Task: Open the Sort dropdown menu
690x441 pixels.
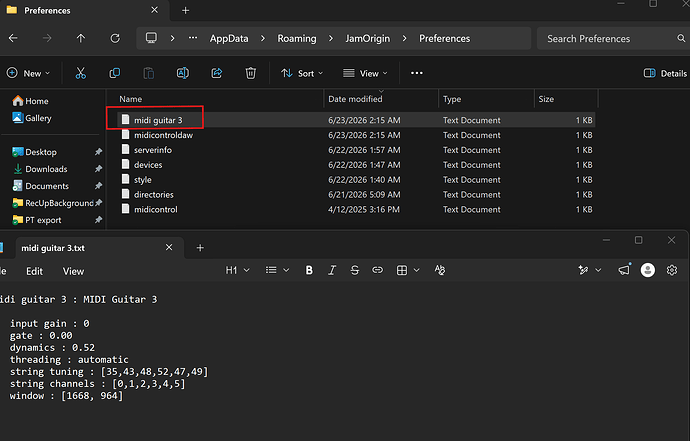Action: click(x=302, y=74)
